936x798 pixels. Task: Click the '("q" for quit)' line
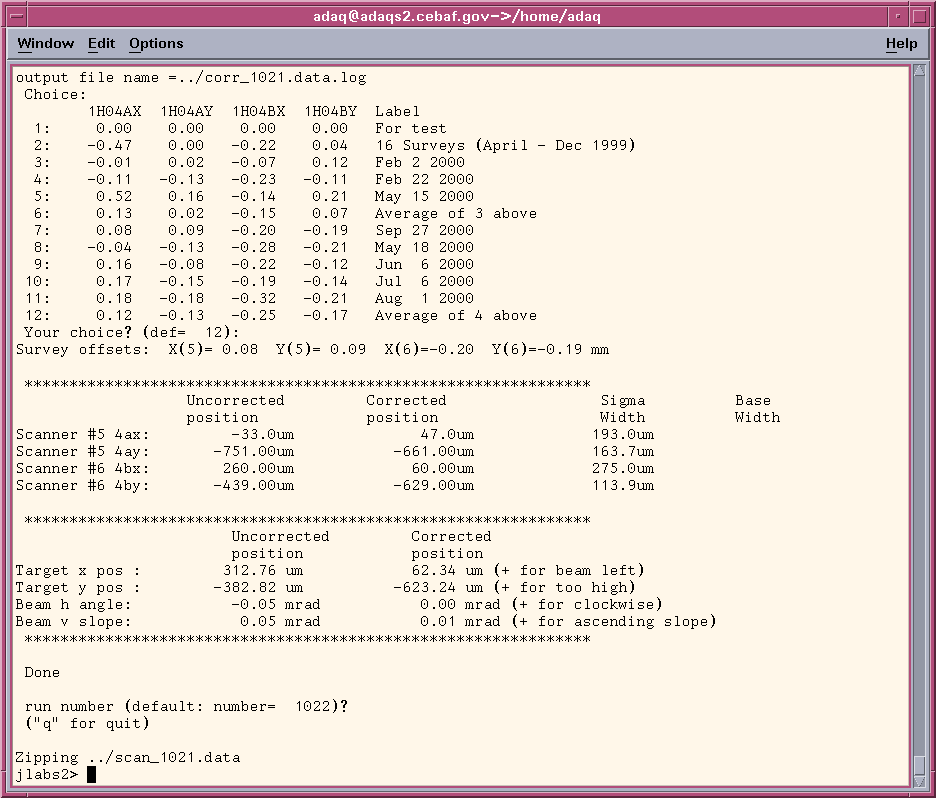click(x=87, y=723)
